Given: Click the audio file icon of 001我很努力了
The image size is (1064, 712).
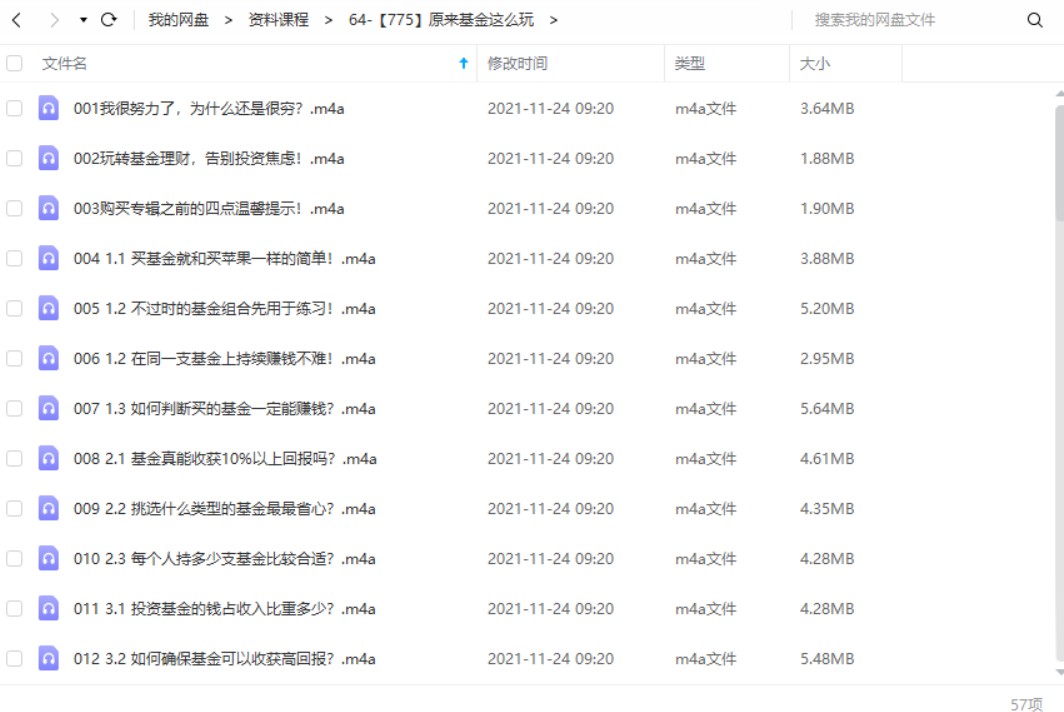Looking at the screenshot, I should pyautogui.click(x=48, y=108).
